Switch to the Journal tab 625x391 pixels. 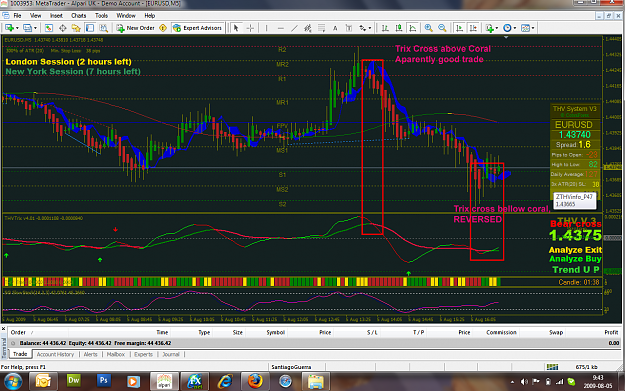pyautogui.click(x=171, y=354)
